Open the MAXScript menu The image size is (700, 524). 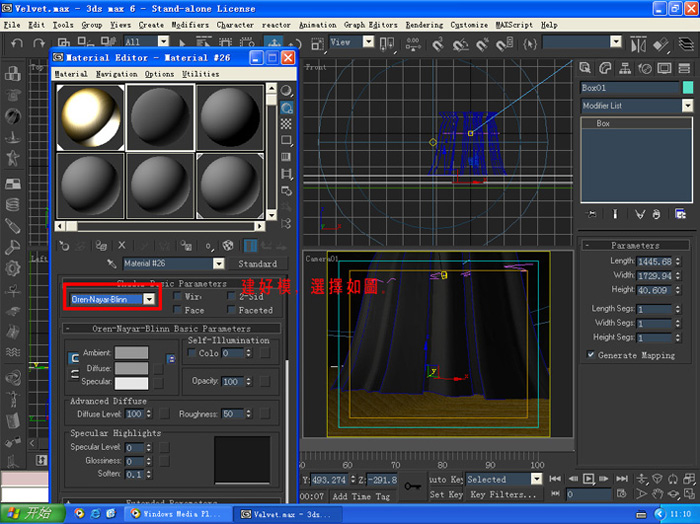(x=514, y=25)
